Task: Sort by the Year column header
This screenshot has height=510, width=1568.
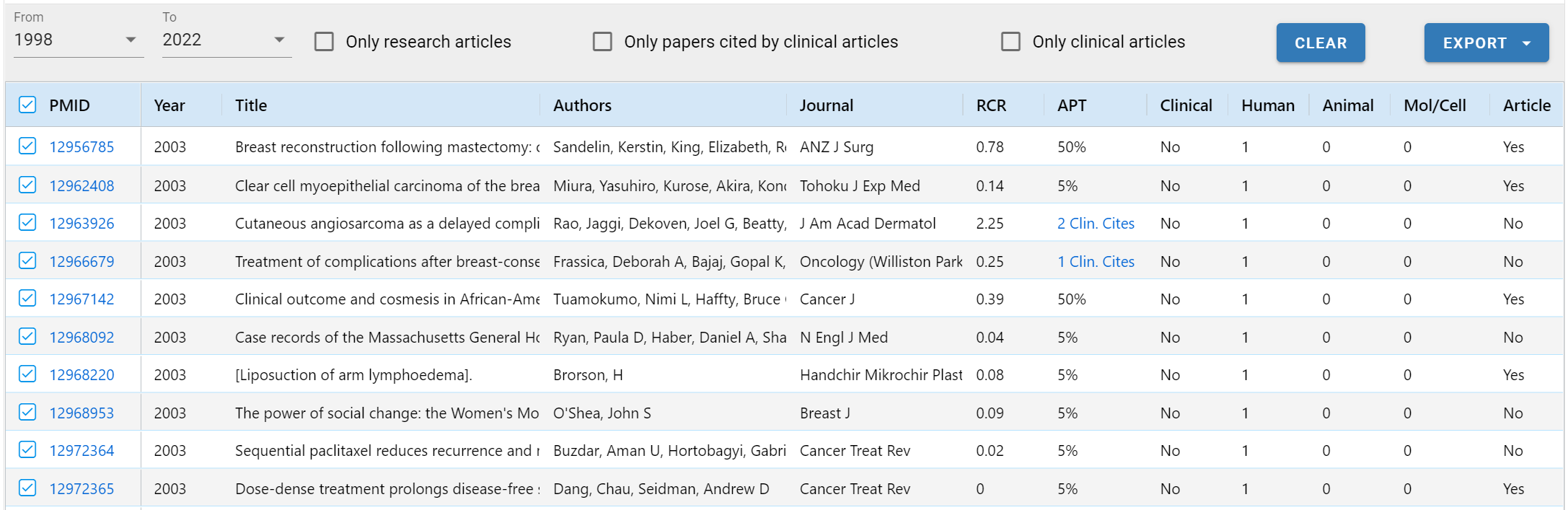Action: coord(169,105)
